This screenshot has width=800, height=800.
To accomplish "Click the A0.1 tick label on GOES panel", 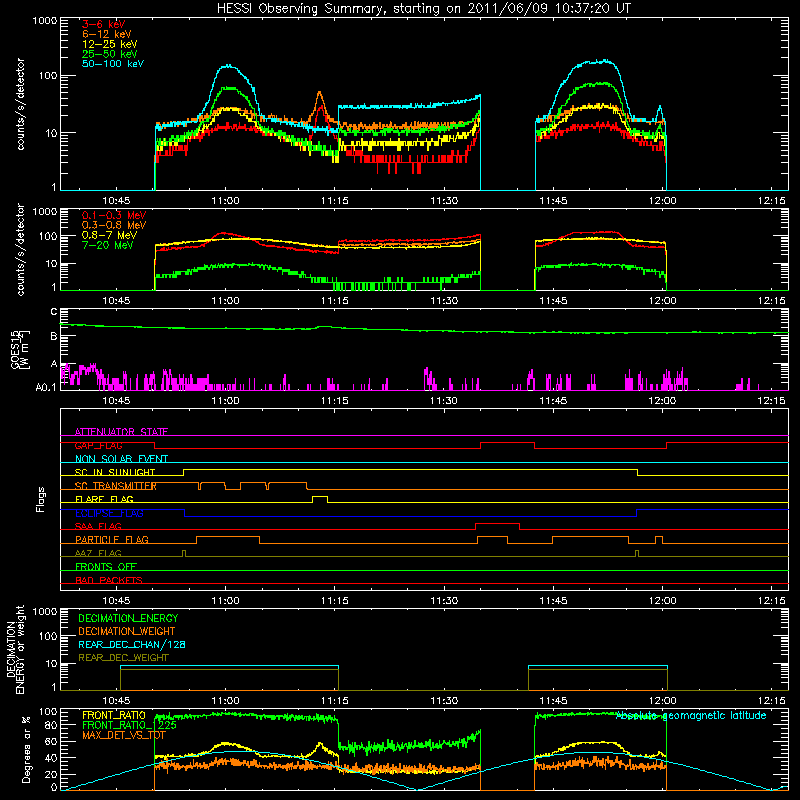I will point(45,388).
